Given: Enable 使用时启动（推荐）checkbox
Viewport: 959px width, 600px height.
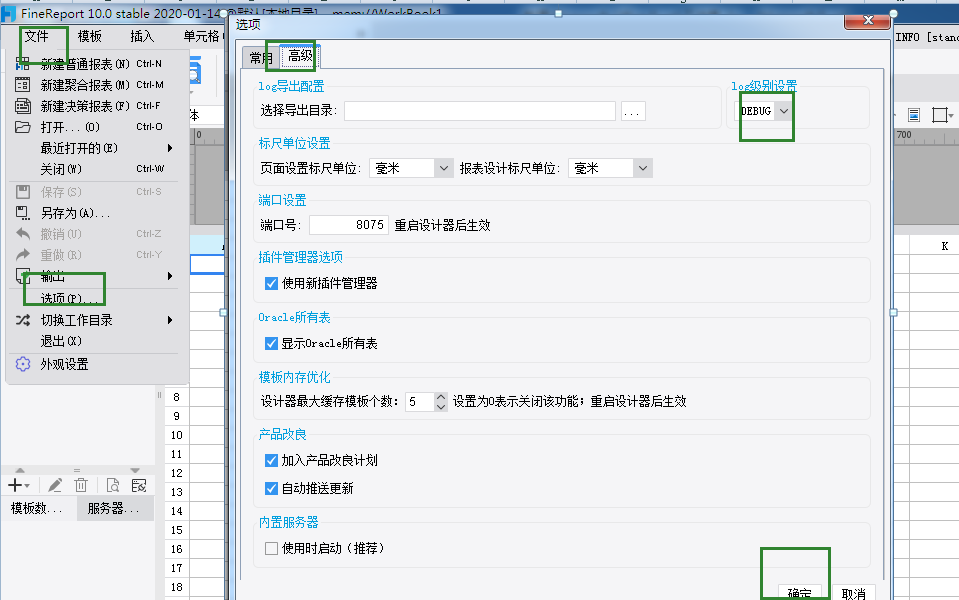Looking at the screenshot, I should point(272,548).
